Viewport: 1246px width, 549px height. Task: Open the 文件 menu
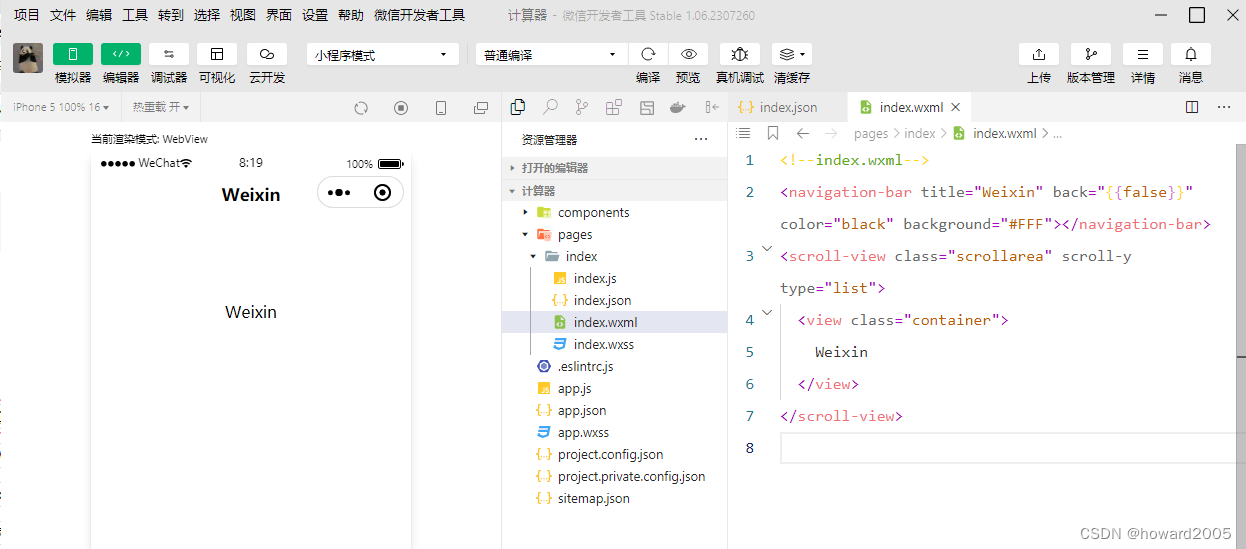pos(63,15)
